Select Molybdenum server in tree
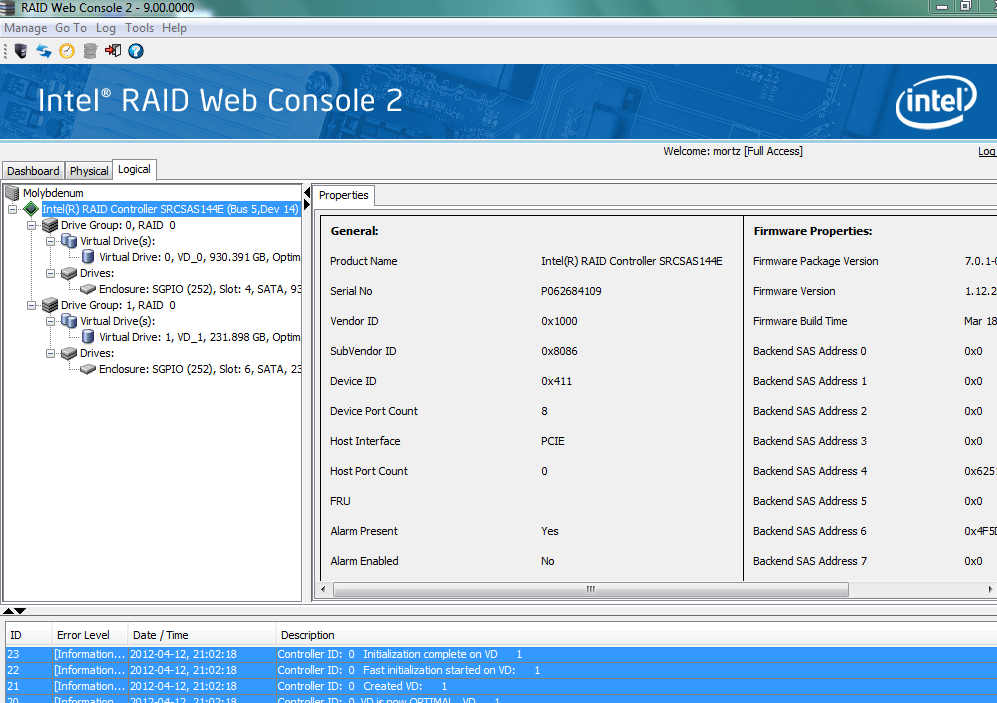The image size is (997, 703). tap(53, 193)
